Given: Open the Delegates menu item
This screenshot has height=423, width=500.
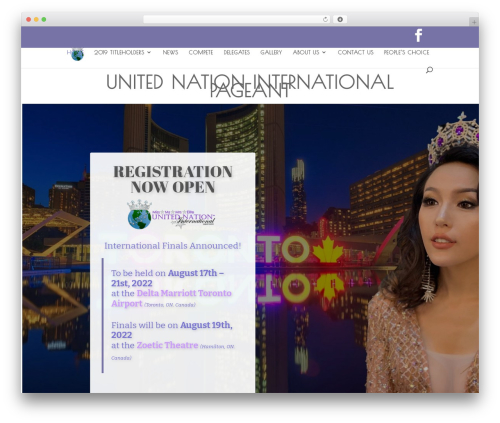Looking at the screenshot, I should (x=236, y=52).
